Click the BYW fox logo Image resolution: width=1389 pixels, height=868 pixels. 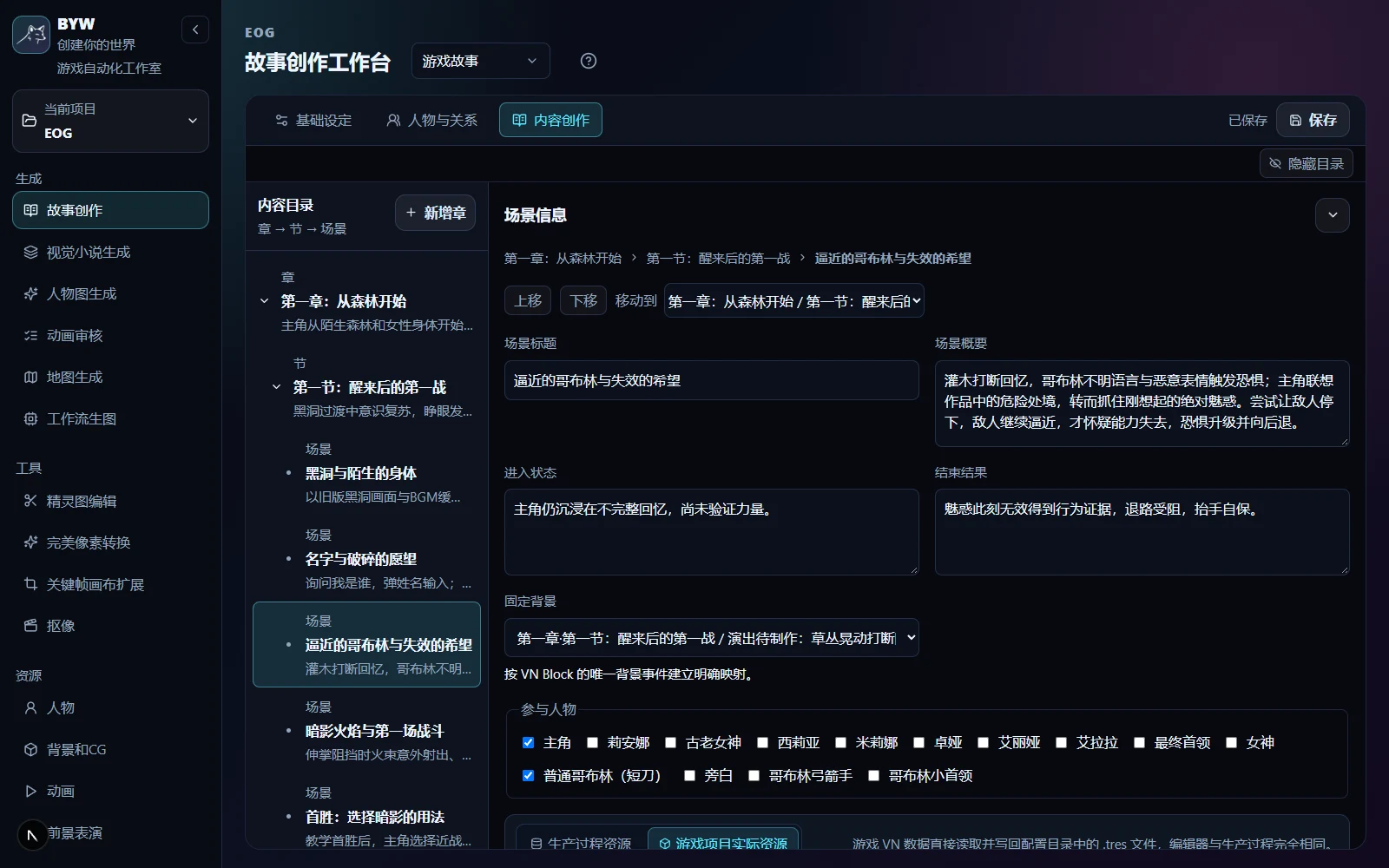click(x=31, y=35)
